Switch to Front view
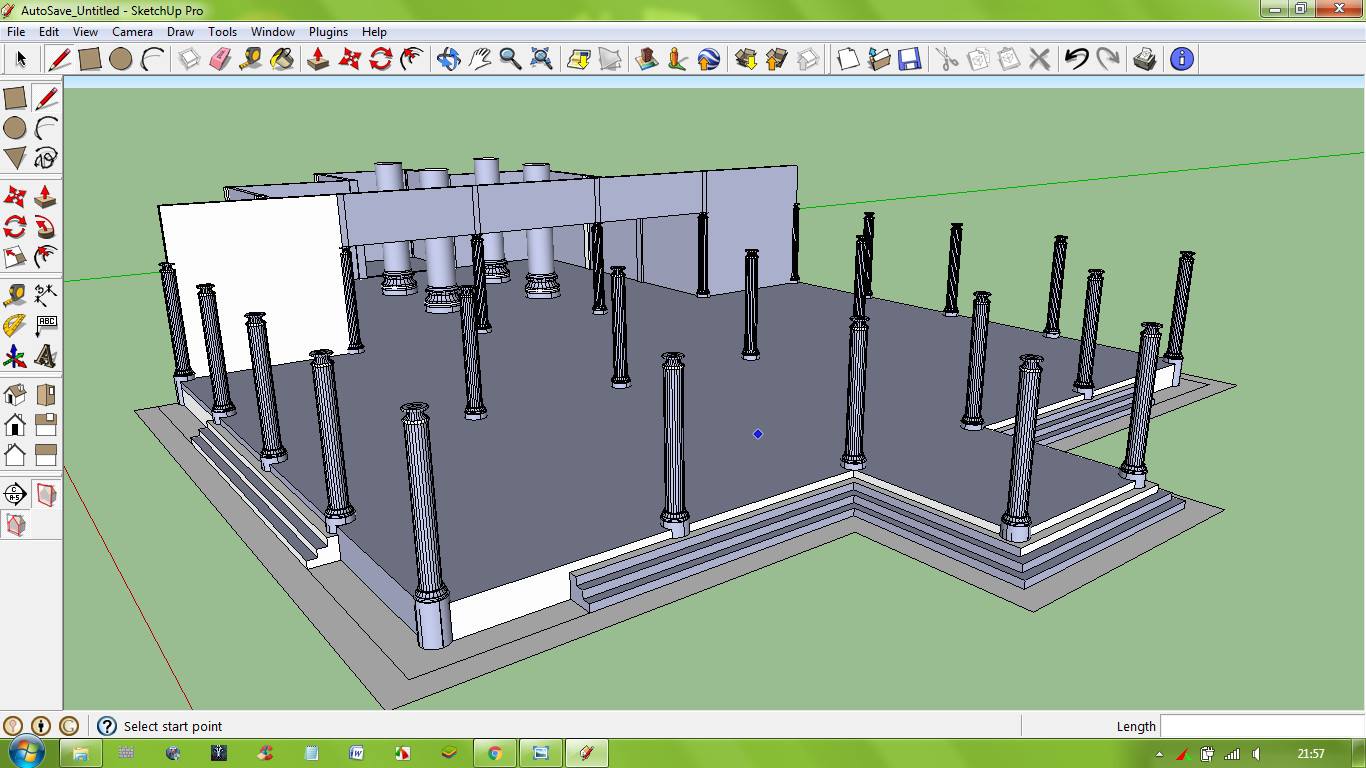The height and width of the screenshot is (768, 1366). (15, 424)
